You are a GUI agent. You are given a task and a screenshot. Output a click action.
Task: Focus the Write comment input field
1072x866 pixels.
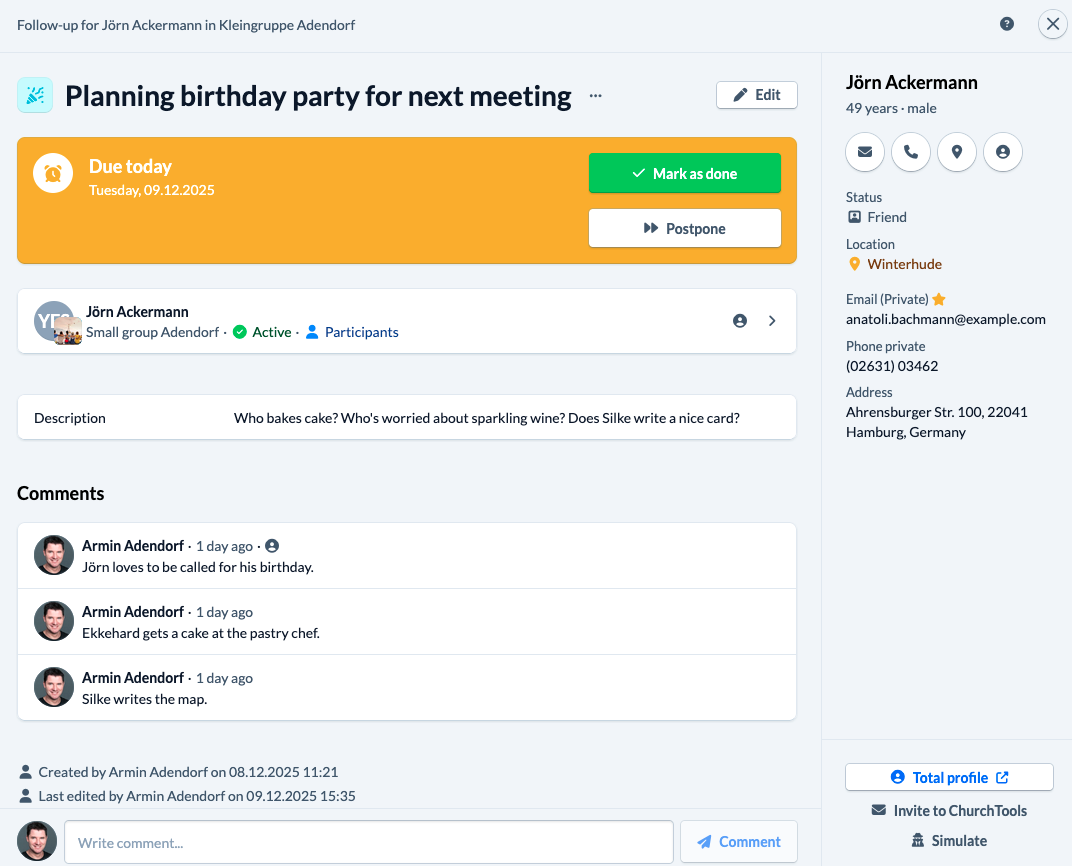coord(369,842)
